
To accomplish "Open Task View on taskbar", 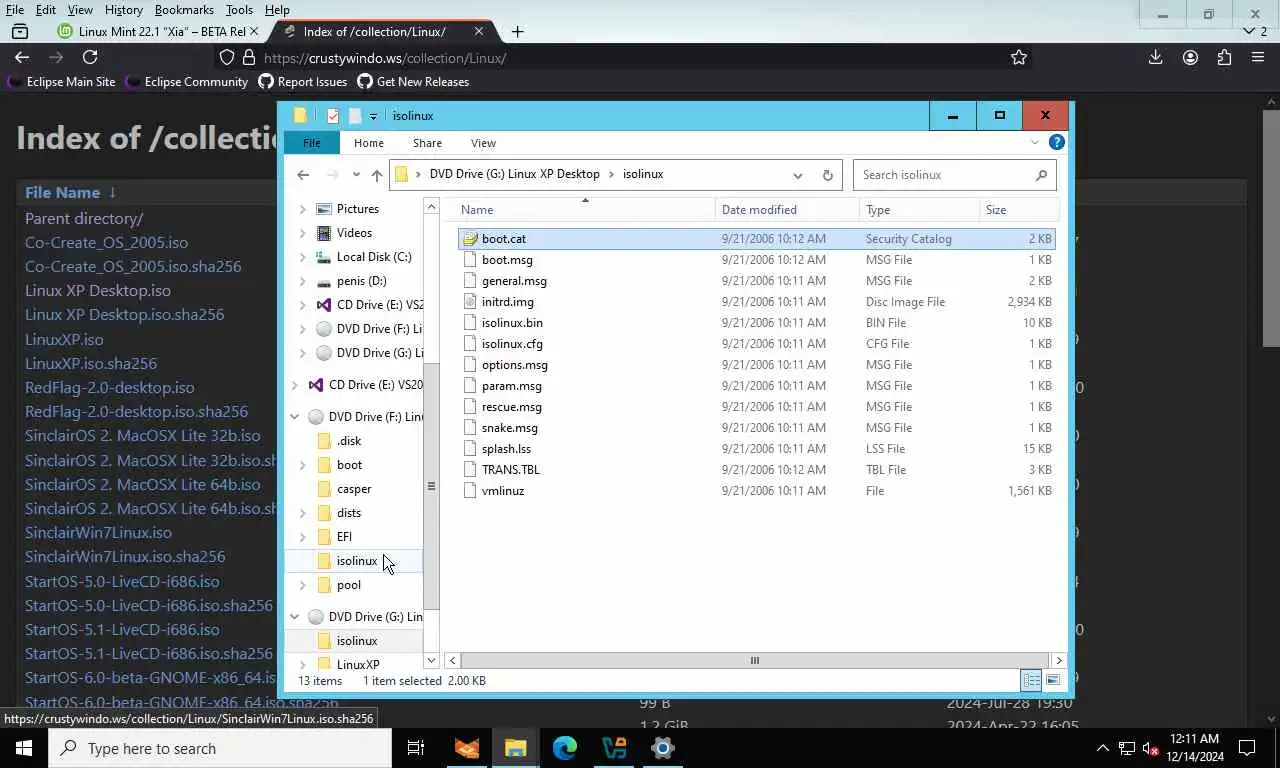I will tap(416, 748).
